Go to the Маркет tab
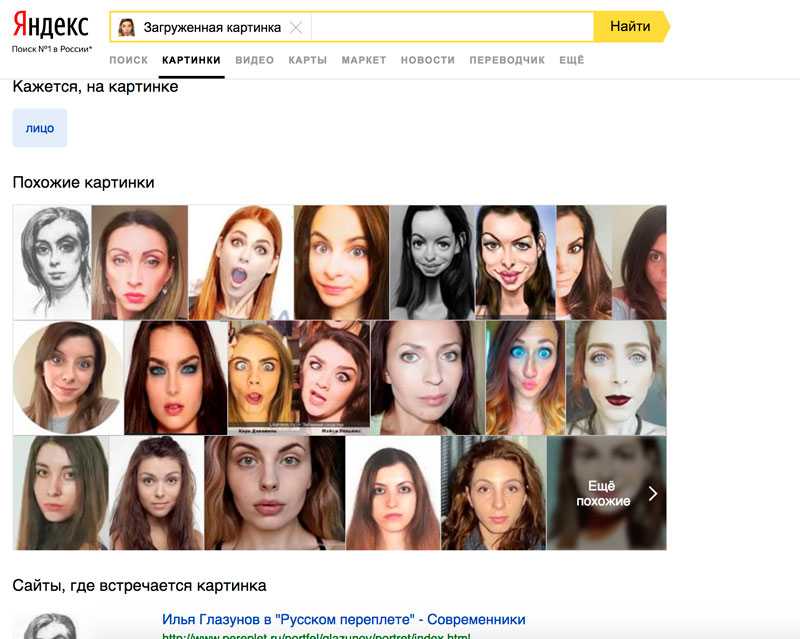This screenshot has width=800, height=639. 364,60
